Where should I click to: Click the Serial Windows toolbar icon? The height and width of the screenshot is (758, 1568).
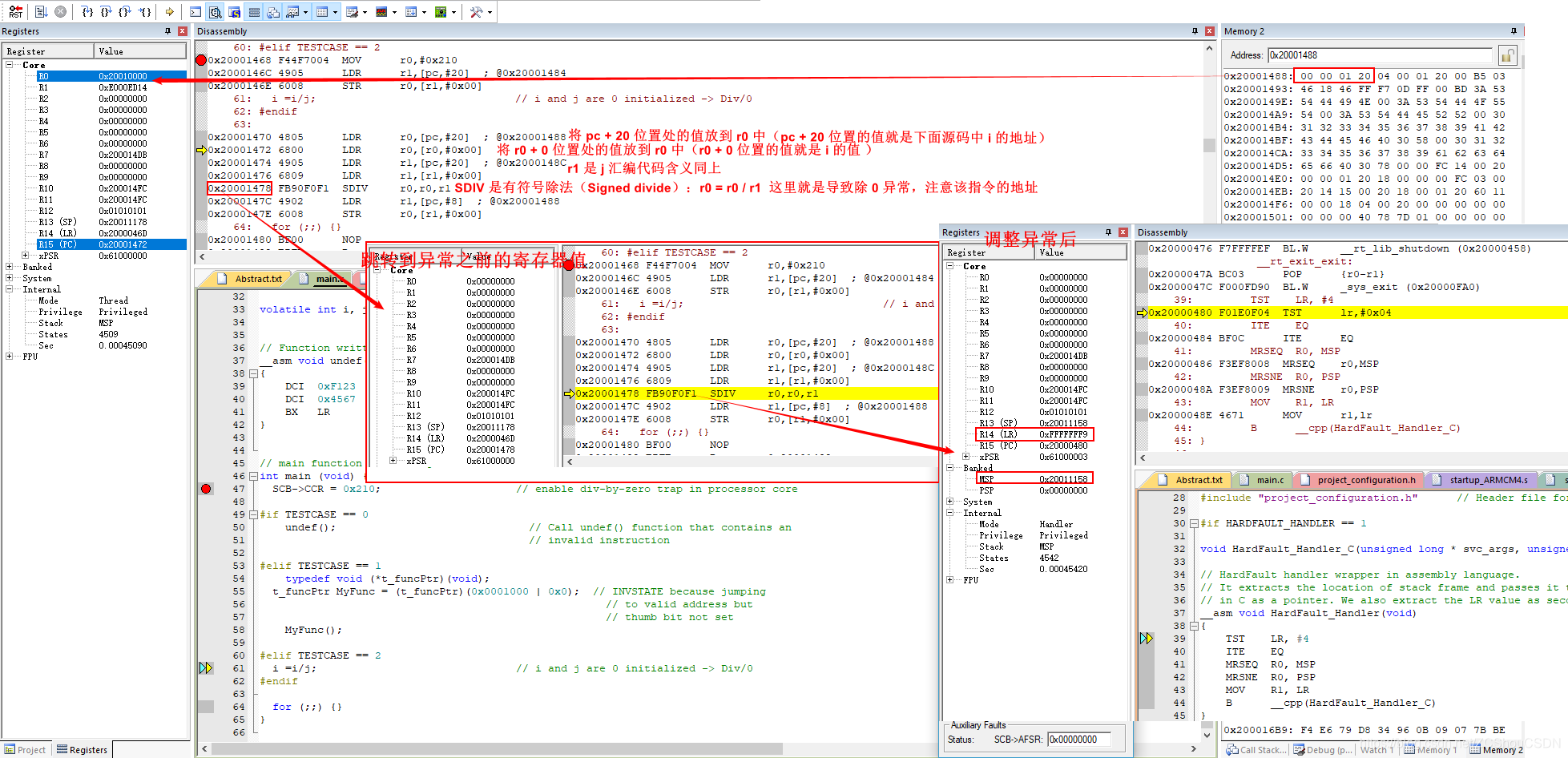point(352,12)
